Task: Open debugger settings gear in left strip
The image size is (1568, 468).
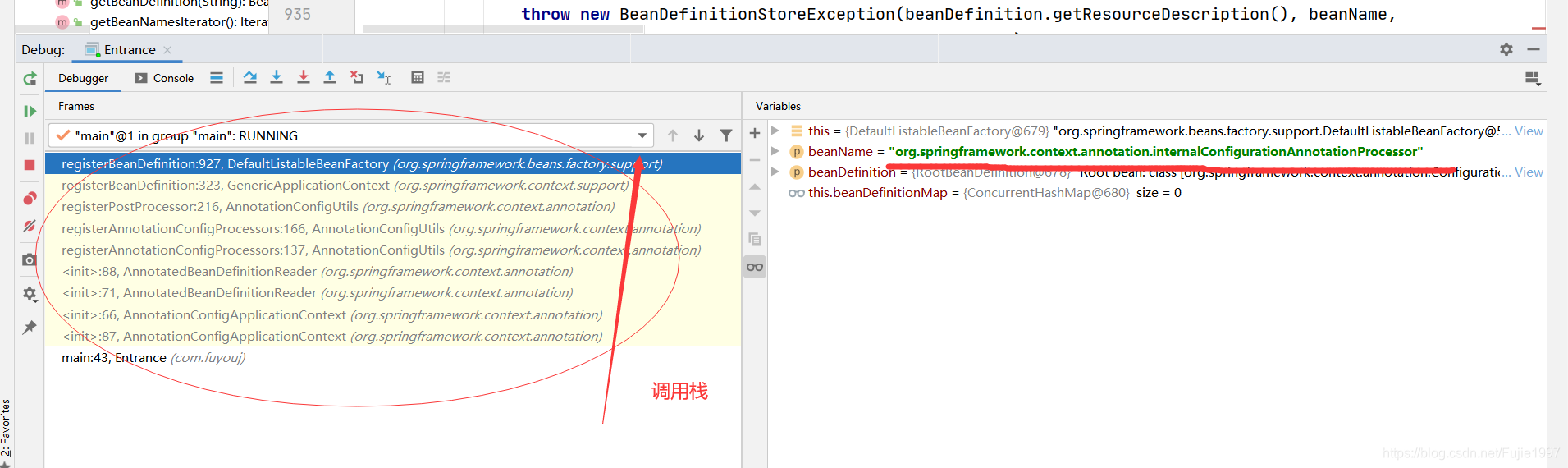Action: click(x=30, y=293)
